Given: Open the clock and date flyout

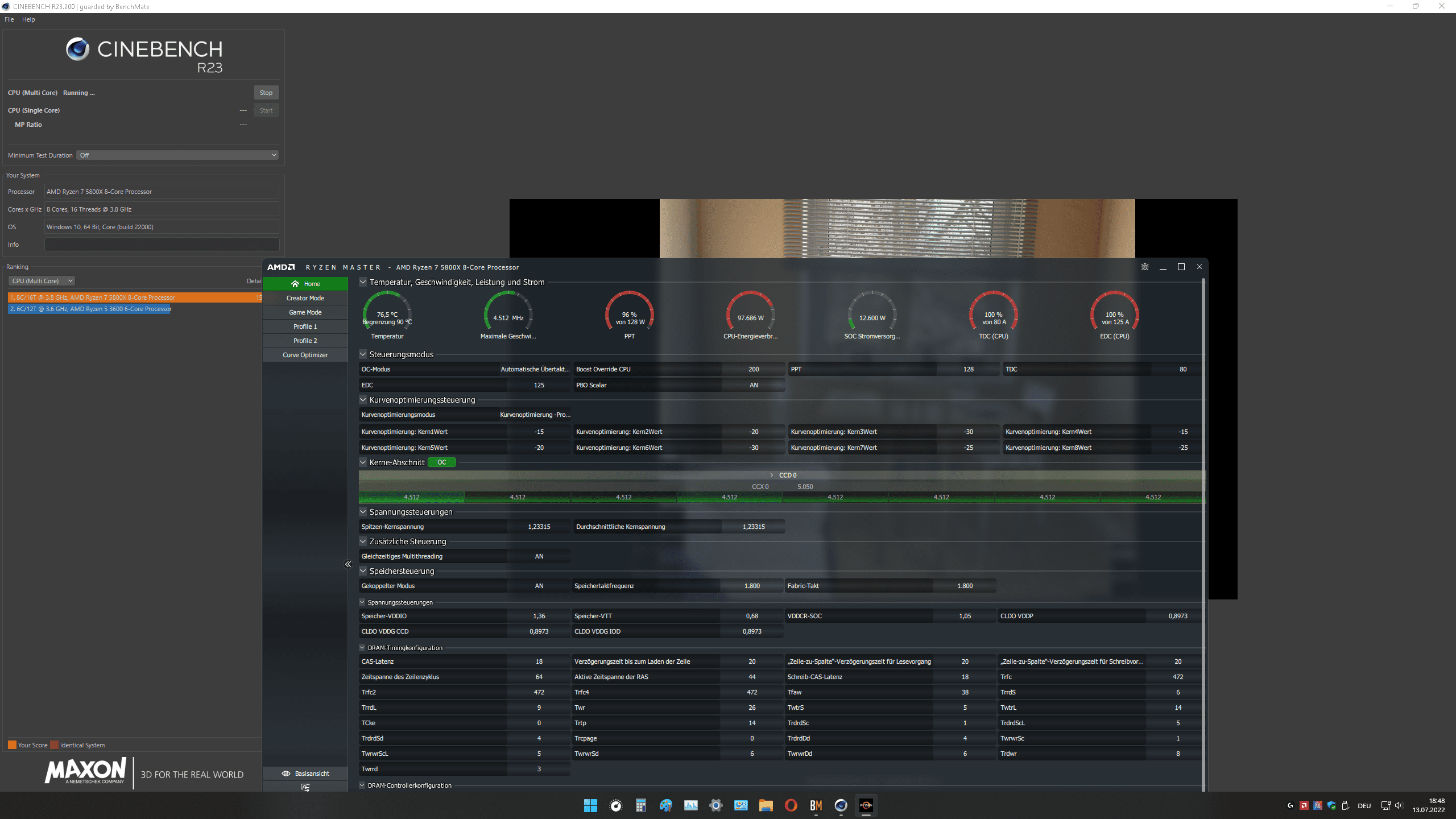Looking at the screenshot, I should (1429, 805).
